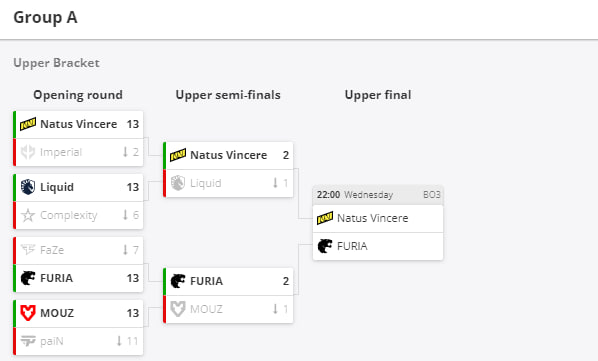
Task: Open Natus Vincere vs Liquid semi-final match
Action: (228, 170)
